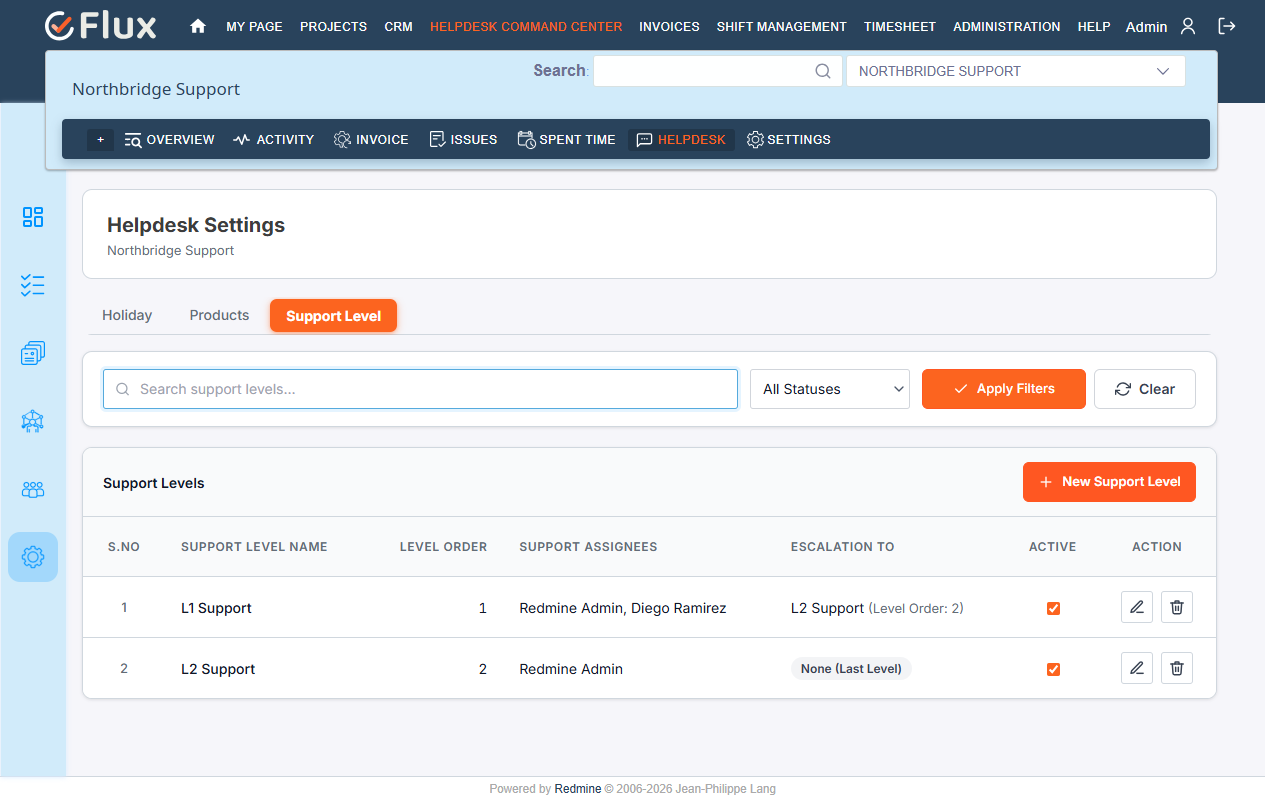
Task: Create a New Support Level
Action: point(1109,482)
